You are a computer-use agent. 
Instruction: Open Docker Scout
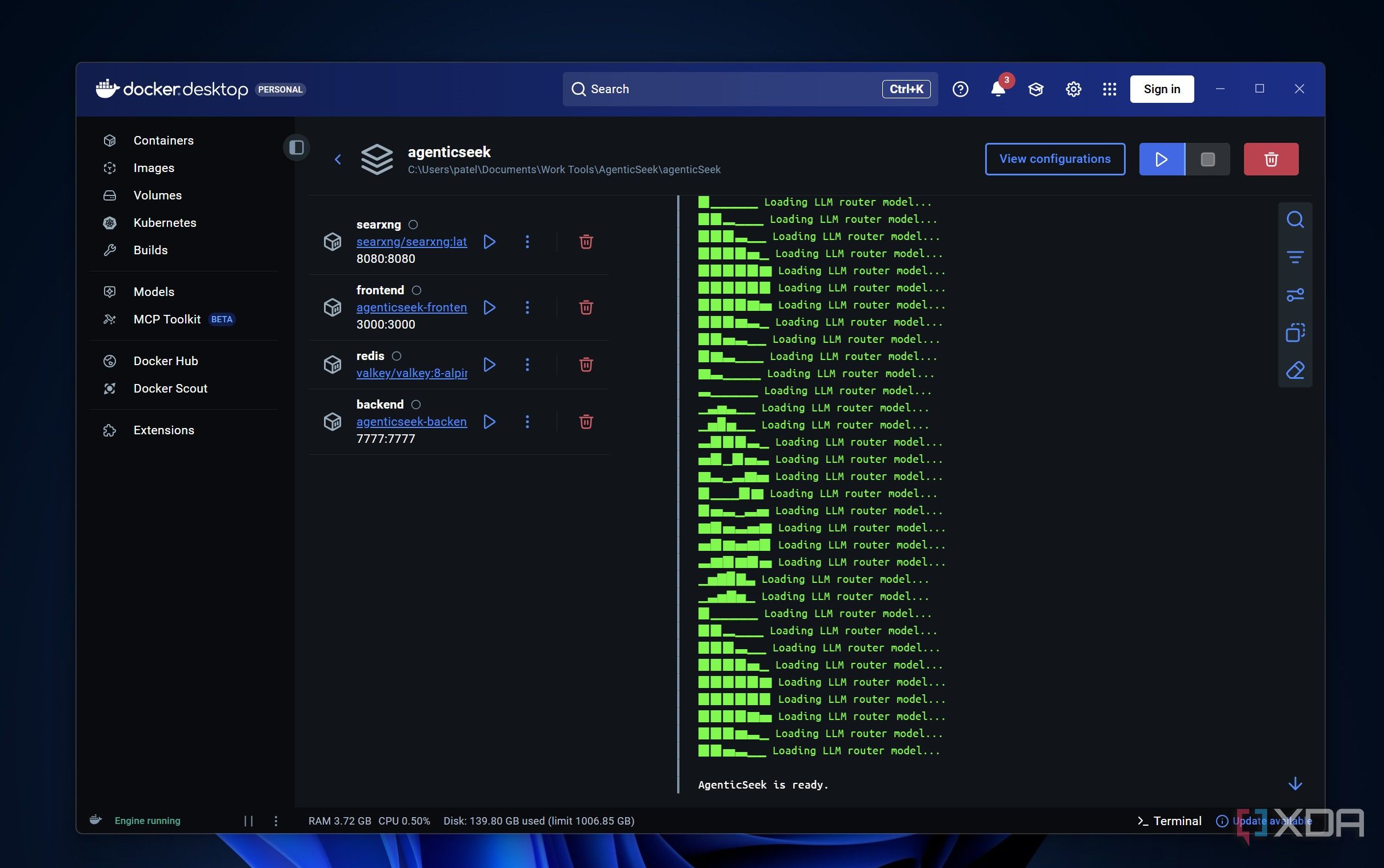[170, 389]
